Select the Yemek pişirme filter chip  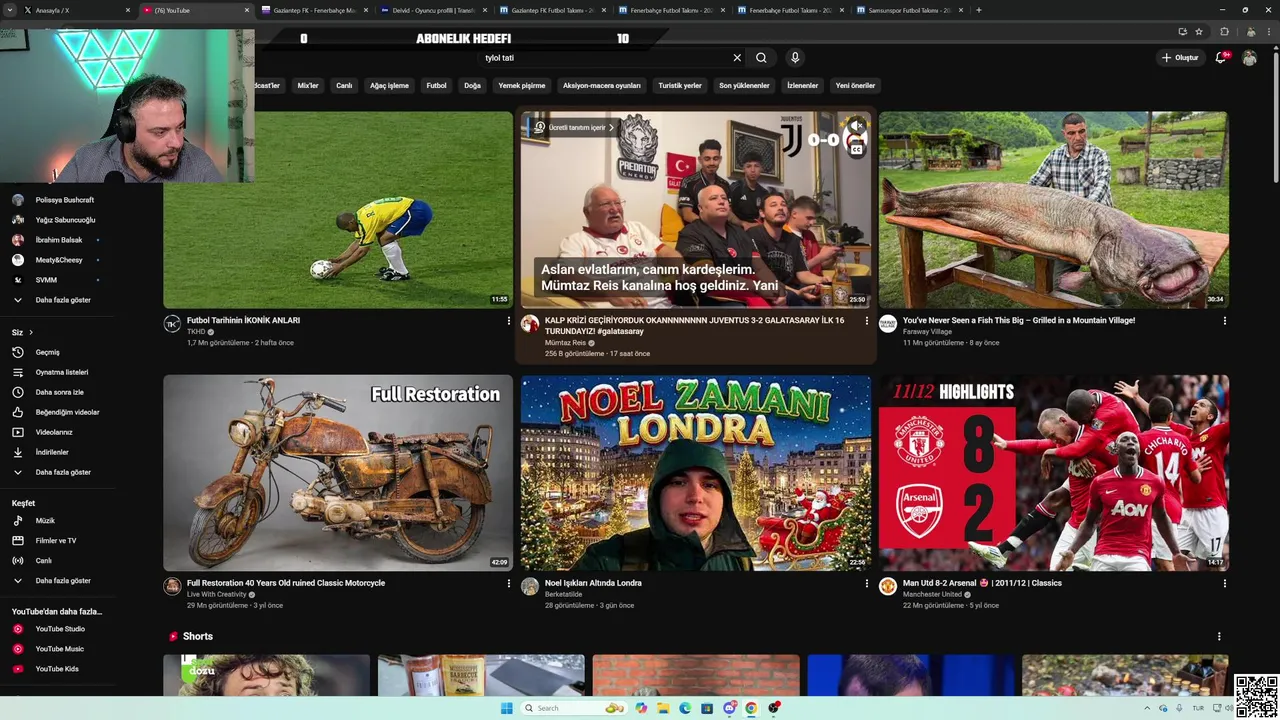(522, 86)
